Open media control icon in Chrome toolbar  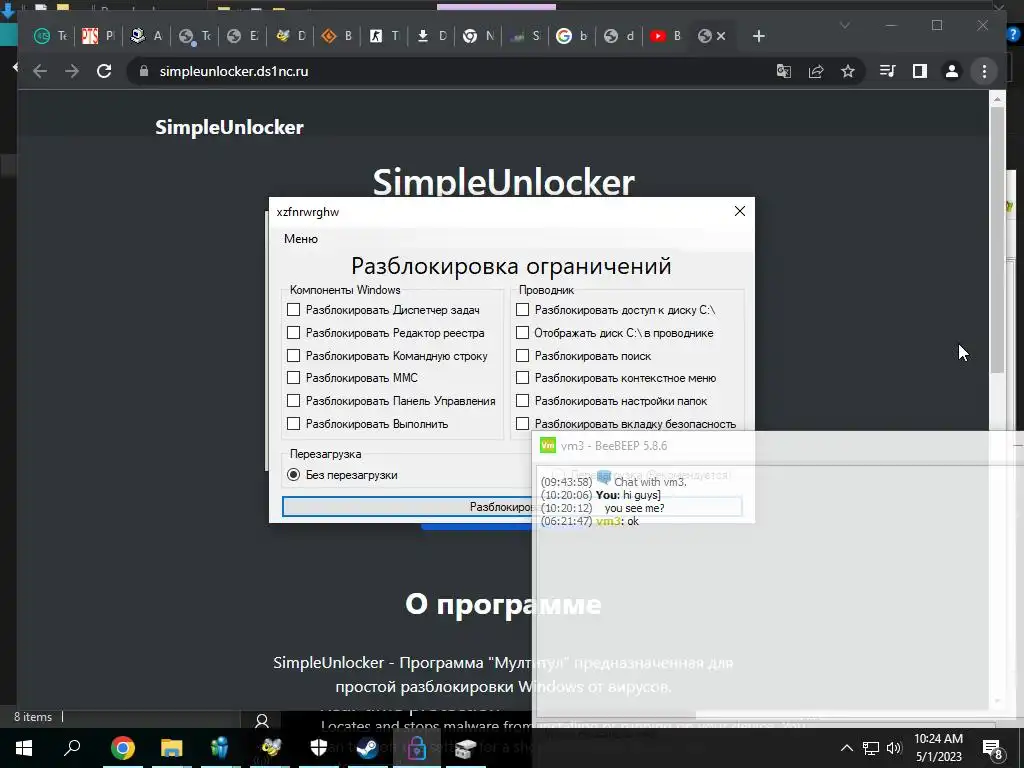(x=888, y=71)
